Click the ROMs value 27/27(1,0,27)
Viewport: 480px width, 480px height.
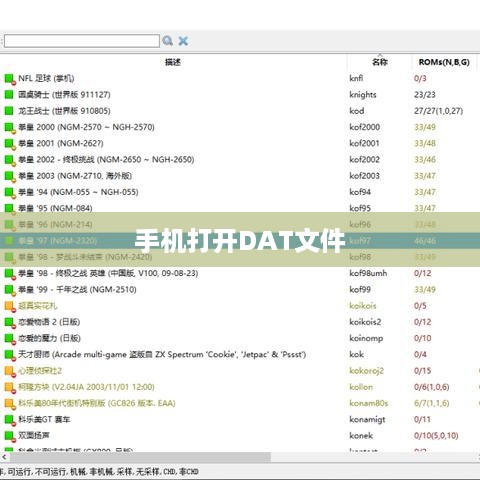(x=439, y=111)
